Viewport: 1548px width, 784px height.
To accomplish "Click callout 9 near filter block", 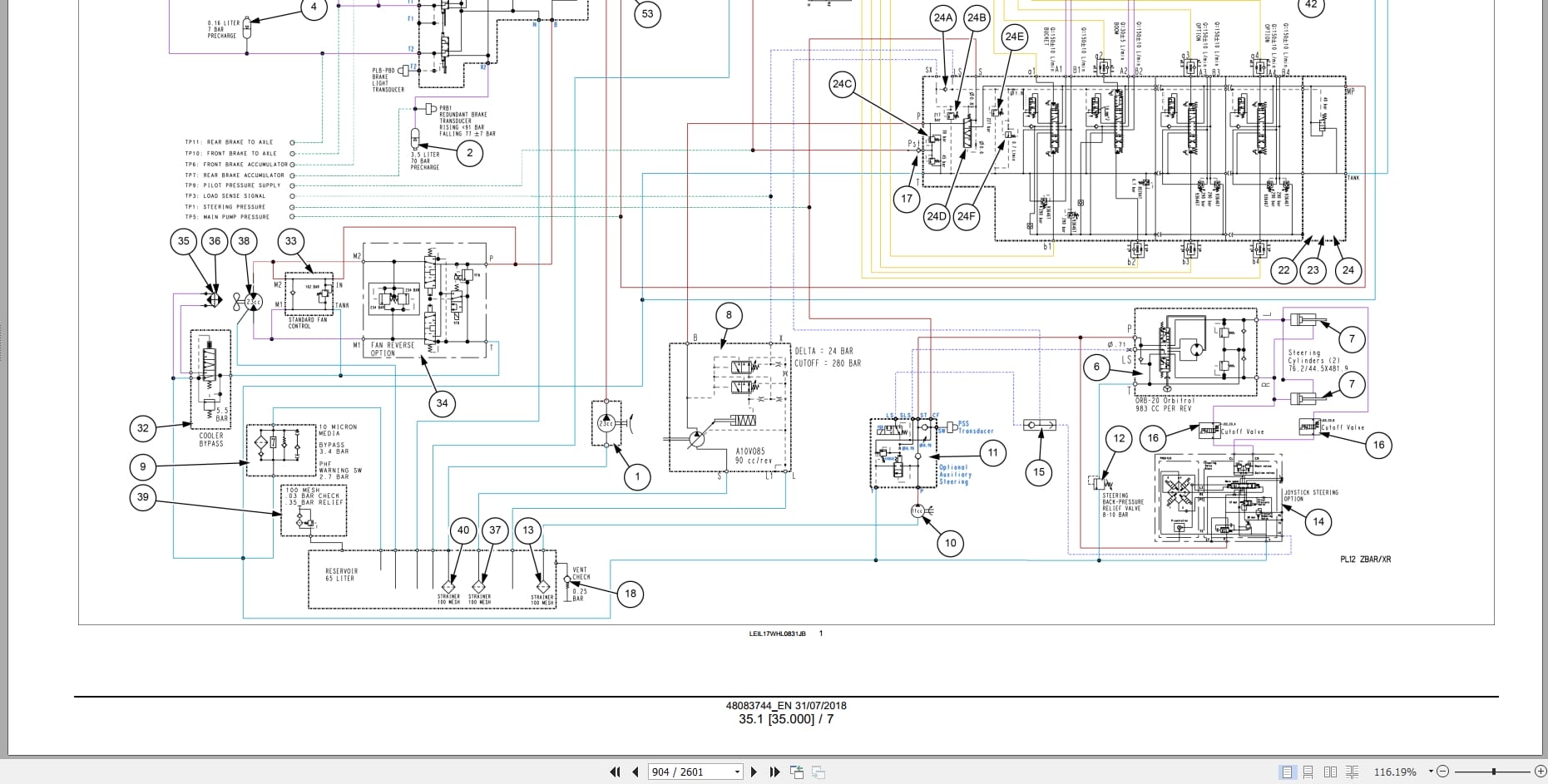I will (x=143, y=466).
